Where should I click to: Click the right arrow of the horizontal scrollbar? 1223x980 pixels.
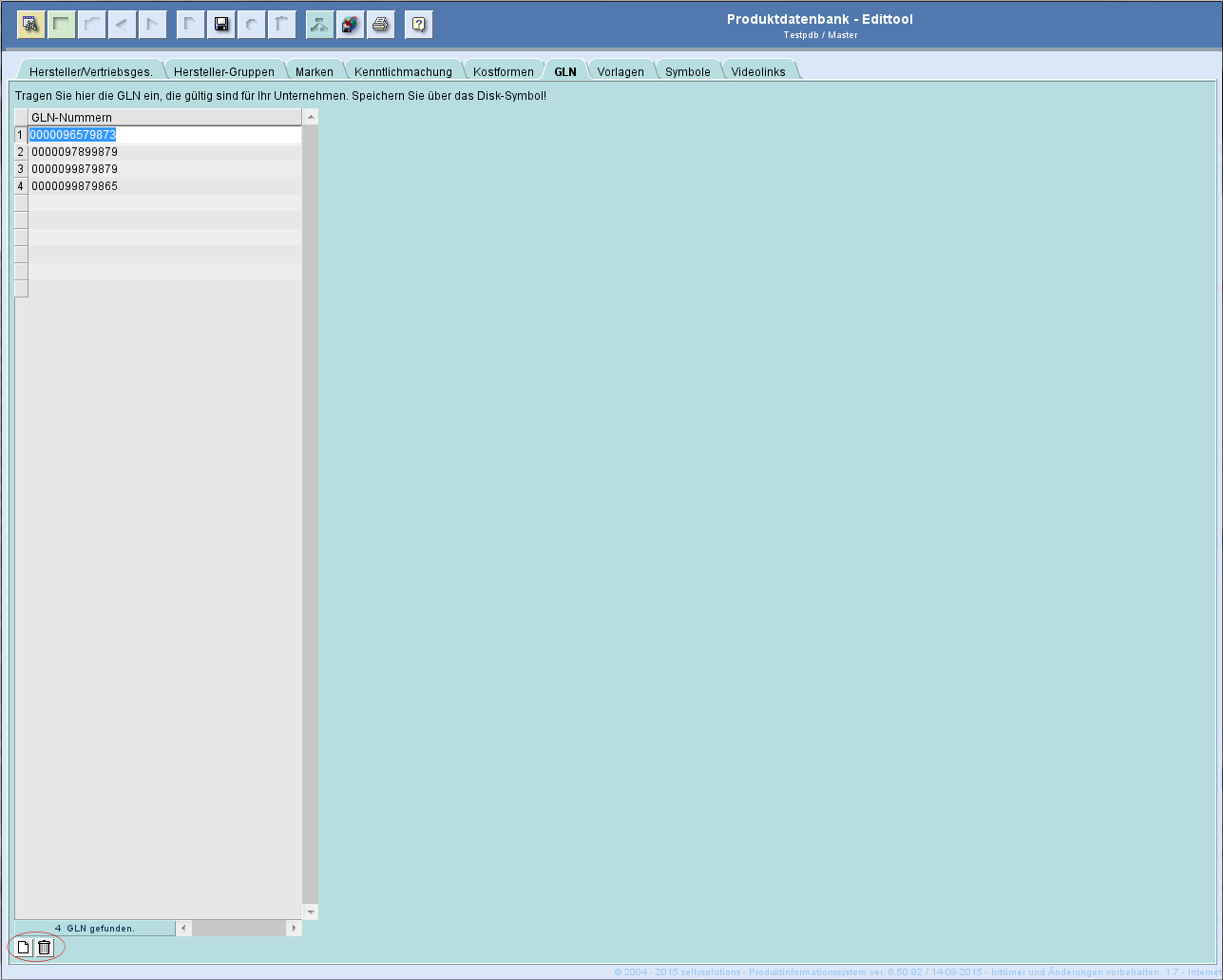[294, 928]
